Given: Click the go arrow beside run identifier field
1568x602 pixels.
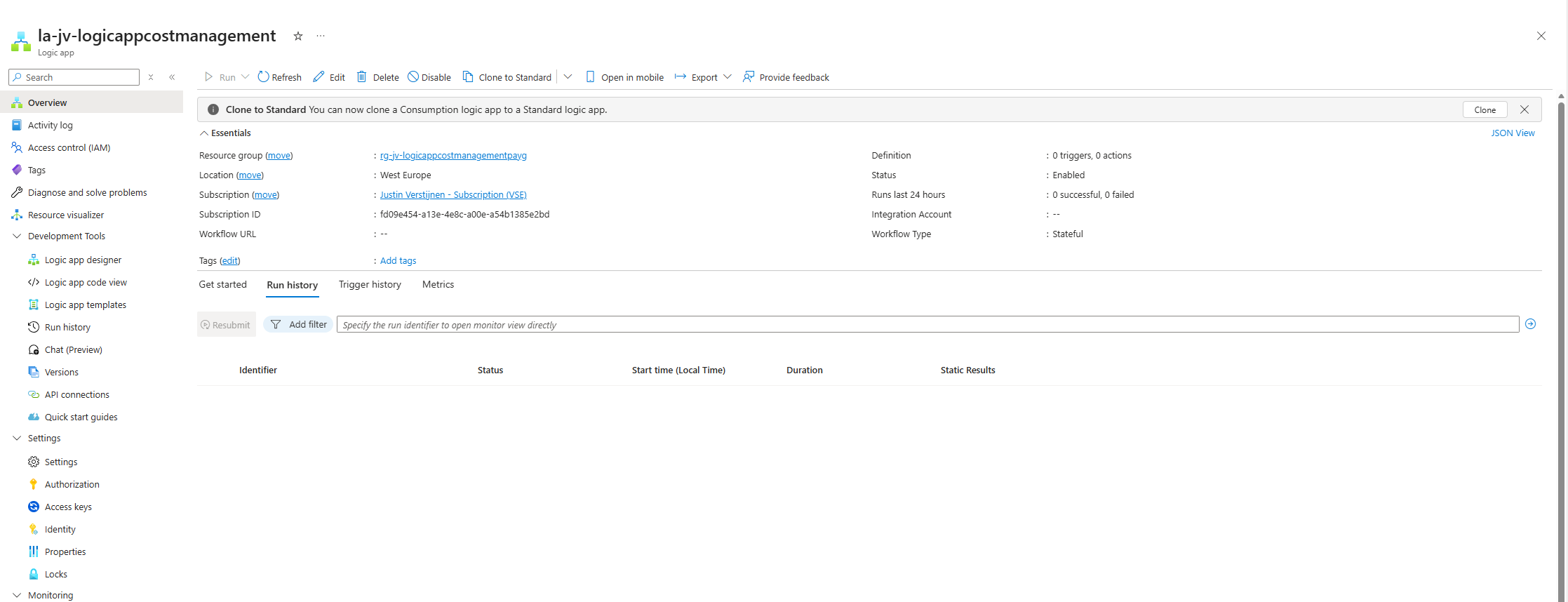Looking at the screenshot, I should (x=1531, y=324).
